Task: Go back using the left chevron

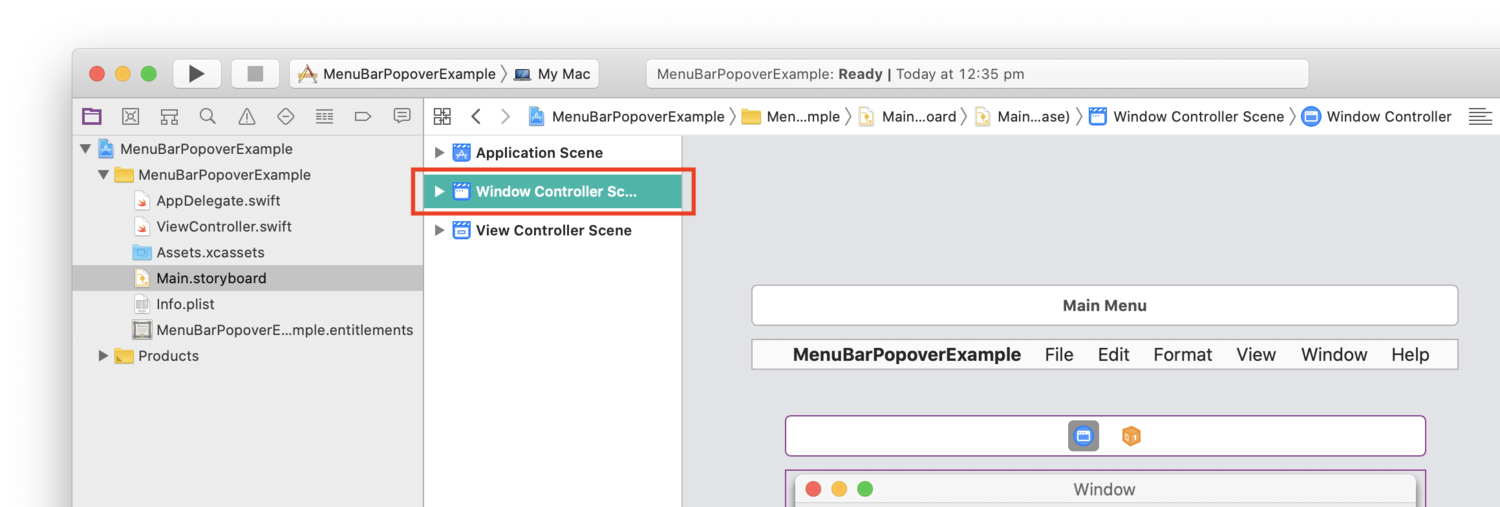Action: point(476,116)
